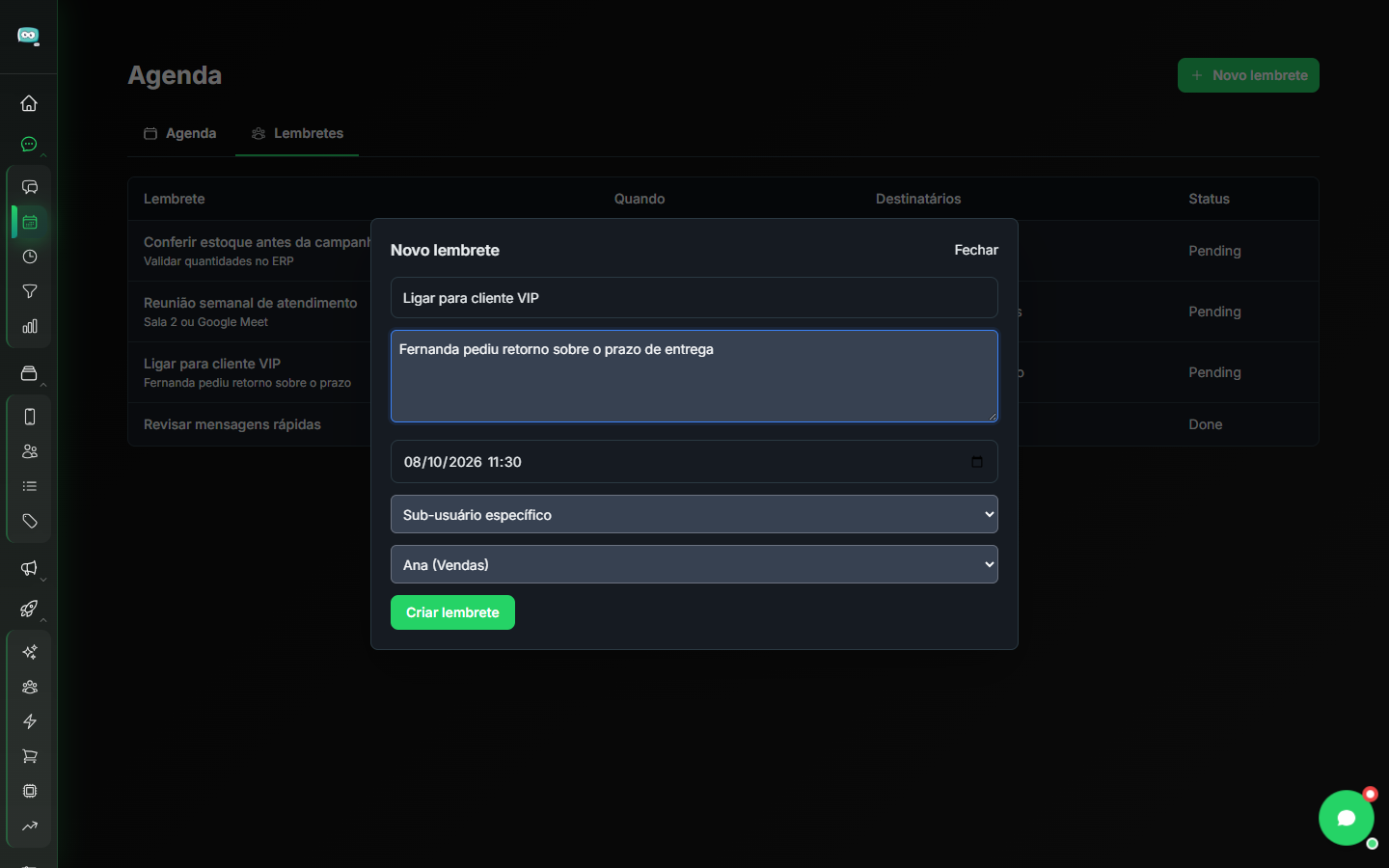1389x868 pixels.
Task: Open the clock icon in the sidebar
Action: 30,257
